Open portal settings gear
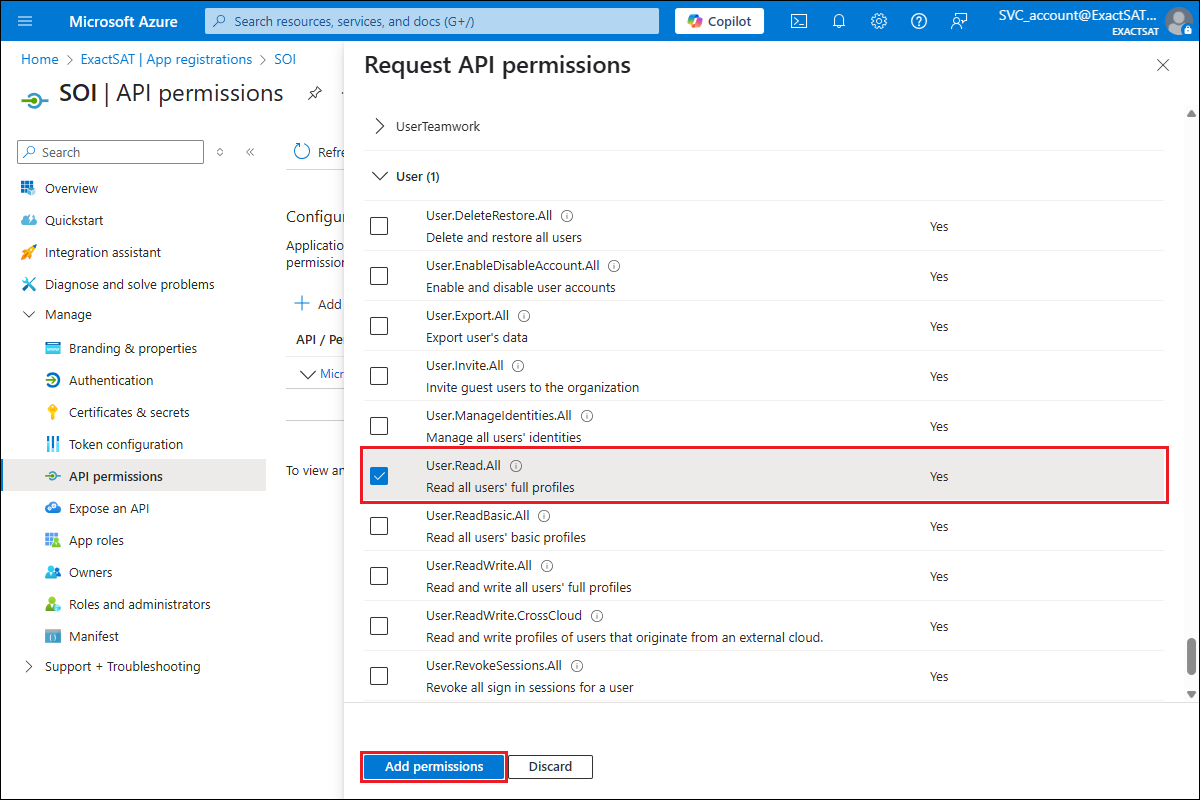Screen dimensions: 1200x800 [x=879, y=21]
